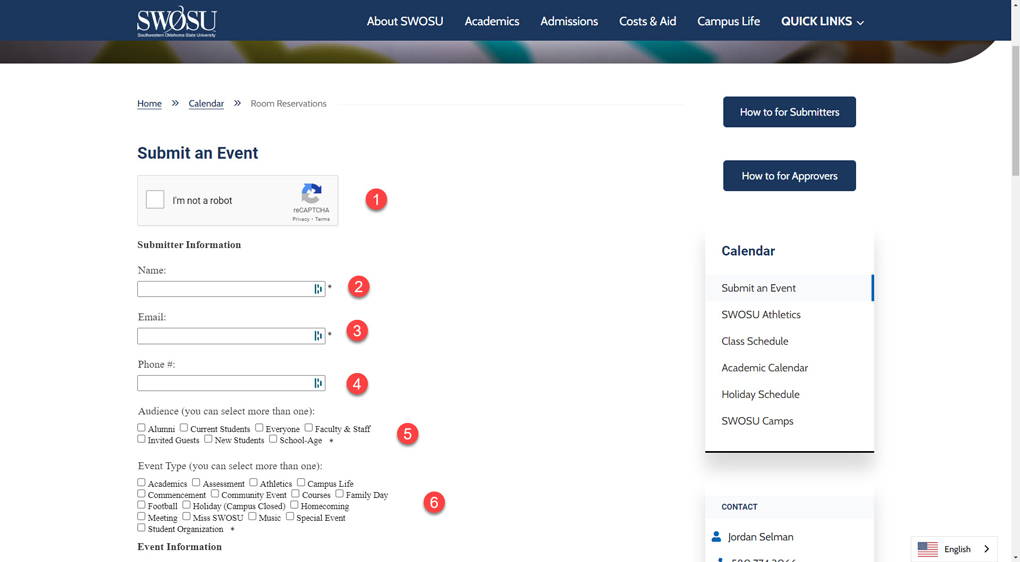Click the How to for Submitters button
The height and width of the screenshot is (562, 1020).
tap(789, 112)
